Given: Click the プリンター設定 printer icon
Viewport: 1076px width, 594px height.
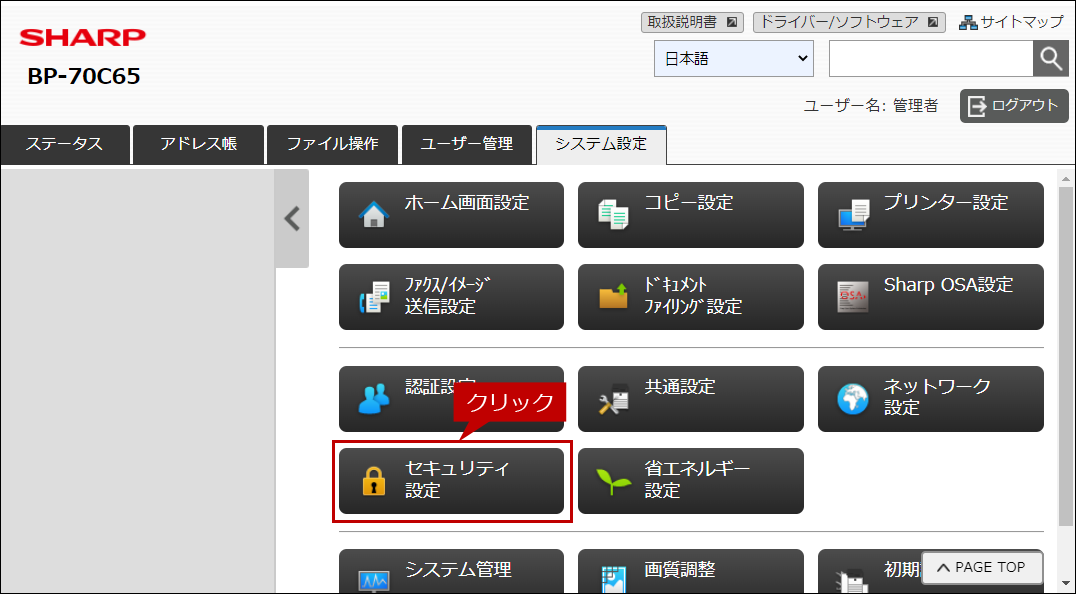Looking at the screenshot, I should point(853,215).
